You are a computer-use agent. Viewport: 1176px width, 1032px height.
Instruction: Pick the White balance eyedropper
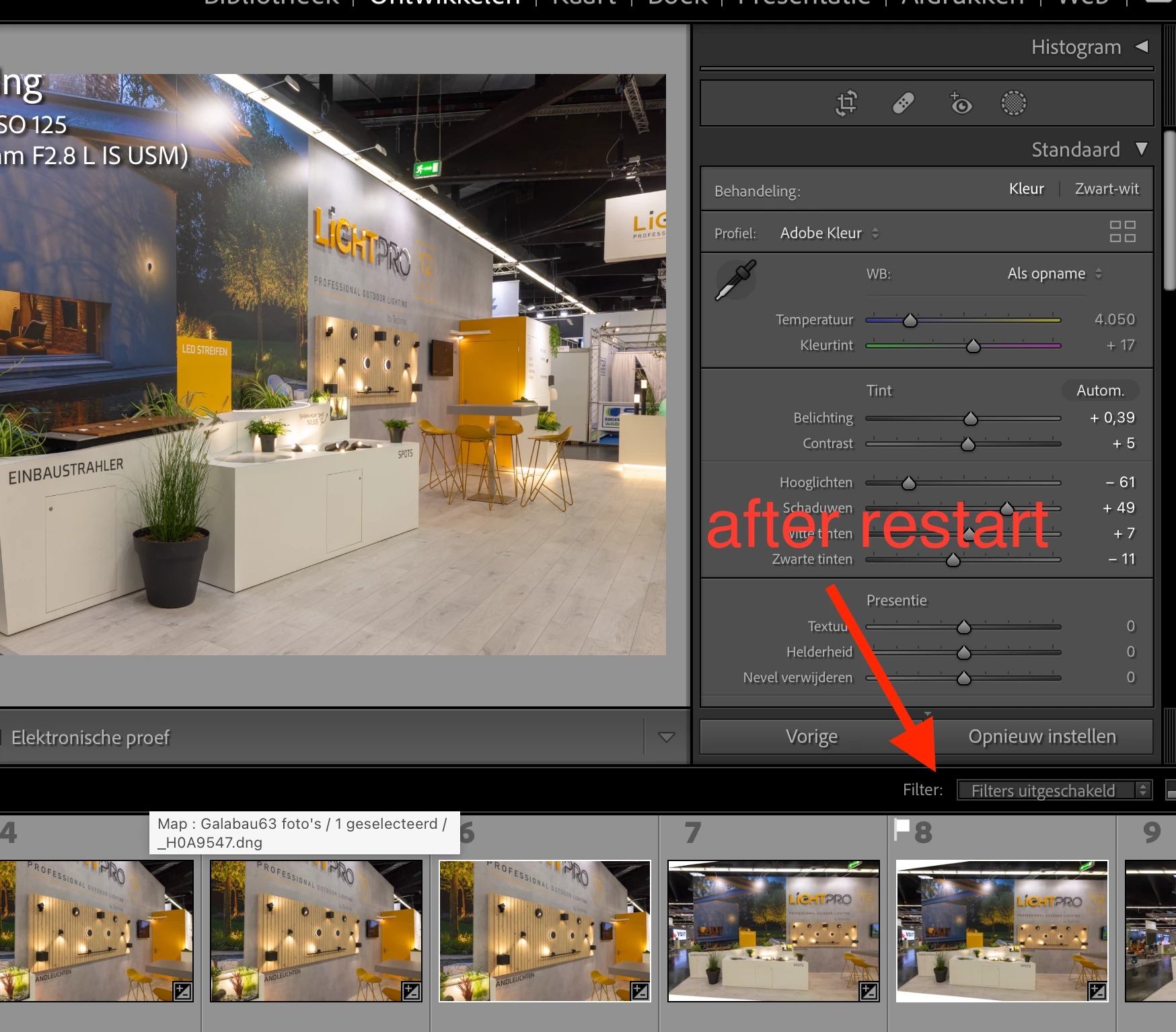[735, 280]
